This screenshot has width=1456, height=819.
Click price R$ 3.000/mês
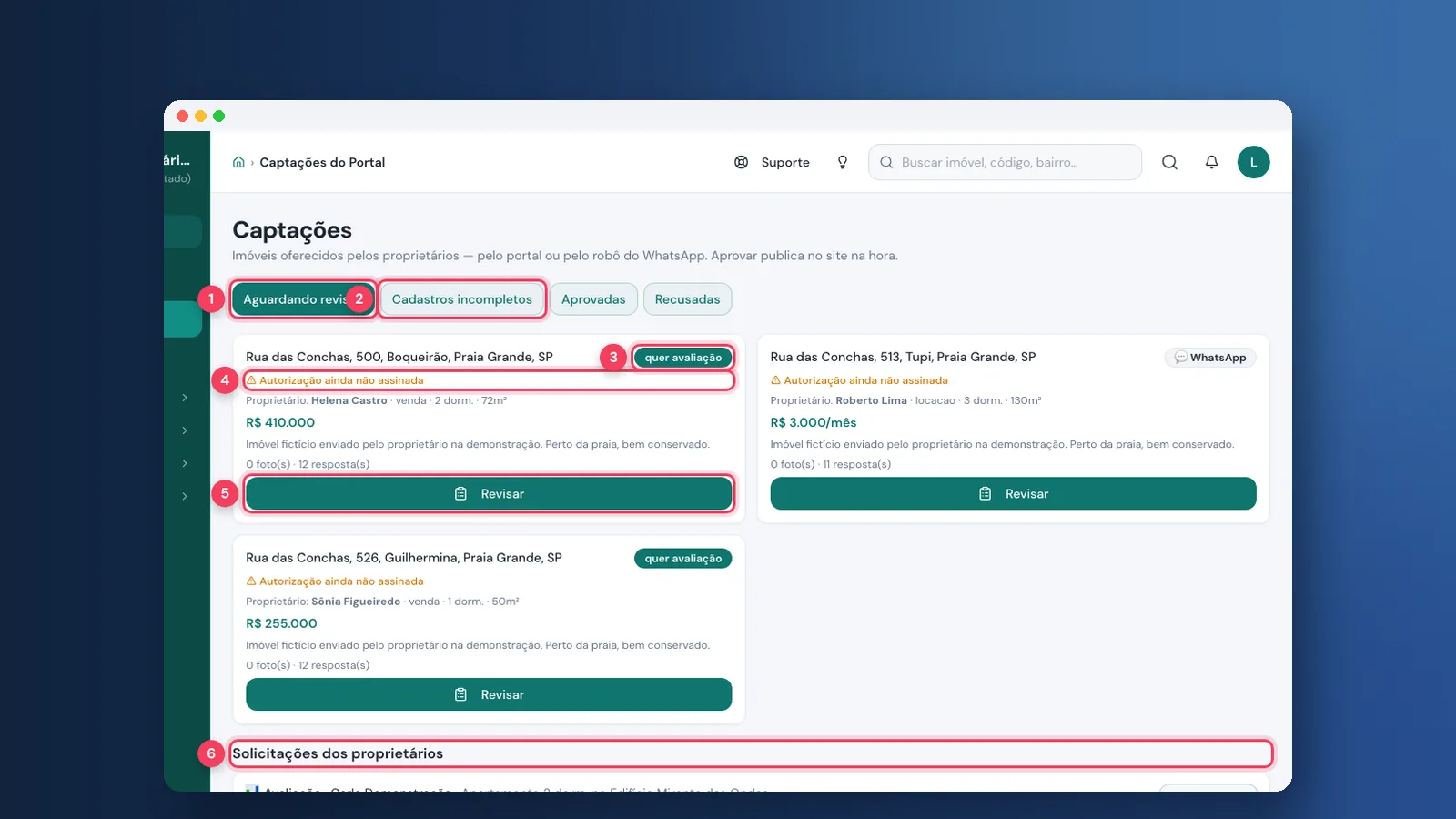coord(814,422)
